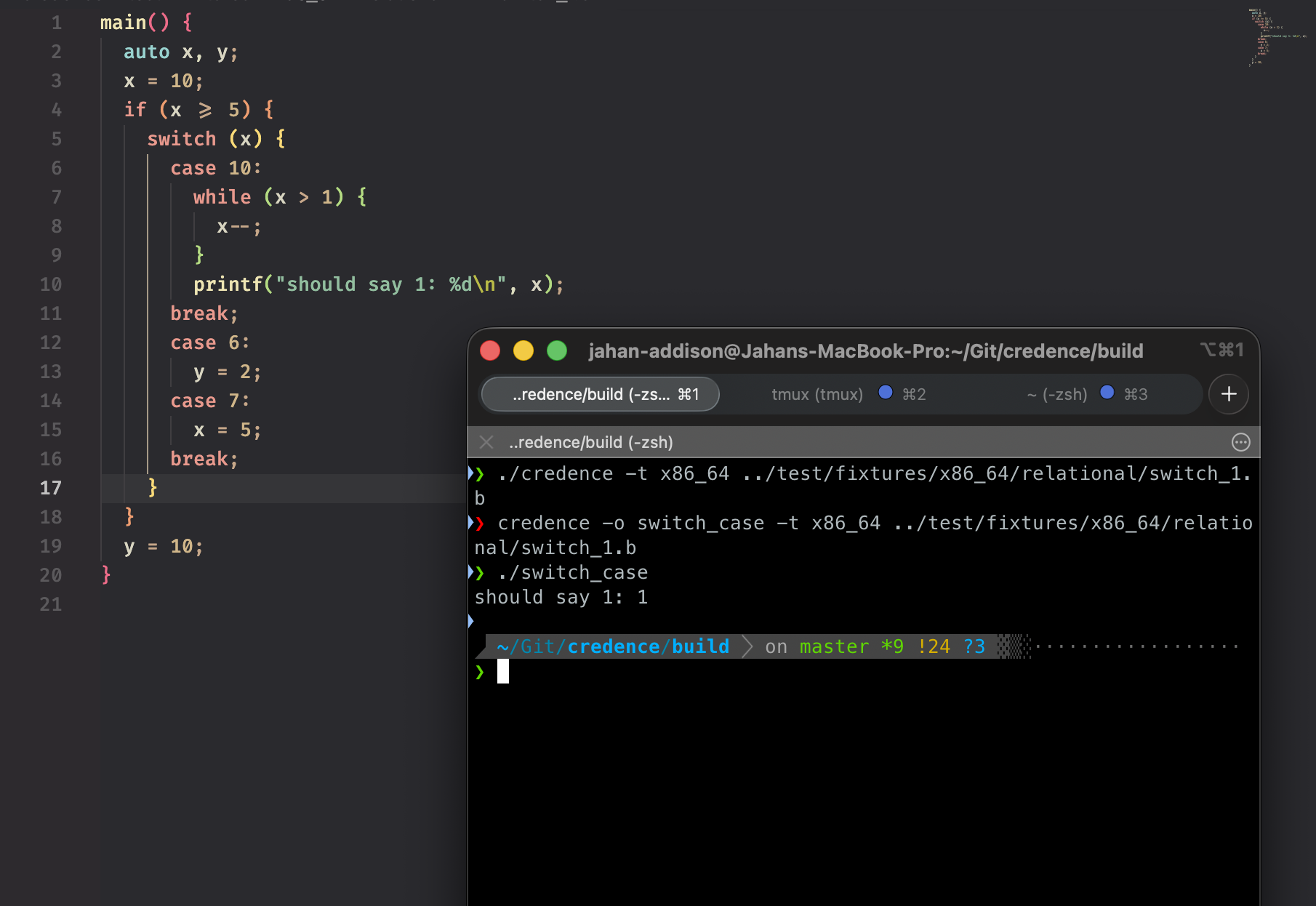Close the ..redence/build session pane with X

click(486, 442)
